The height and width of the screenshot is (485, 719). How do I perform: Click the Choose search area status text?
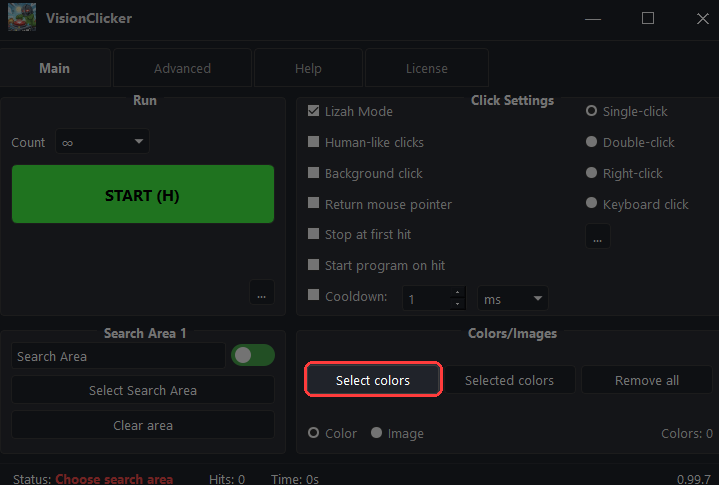[x=114, y=479]
